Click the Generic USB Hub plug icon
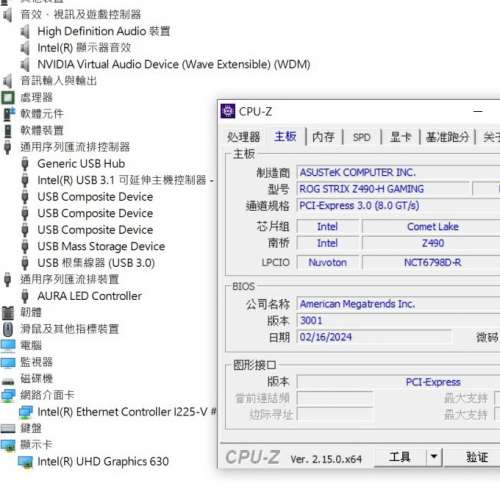500x500 pixels. [x=25, y=164]
